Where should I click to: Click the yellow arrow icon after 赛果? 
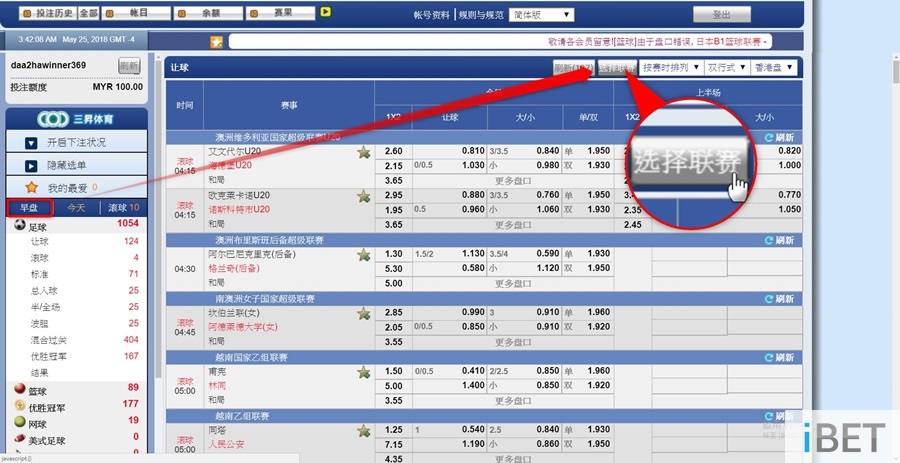pyautogui.click(x=325, y=11)
